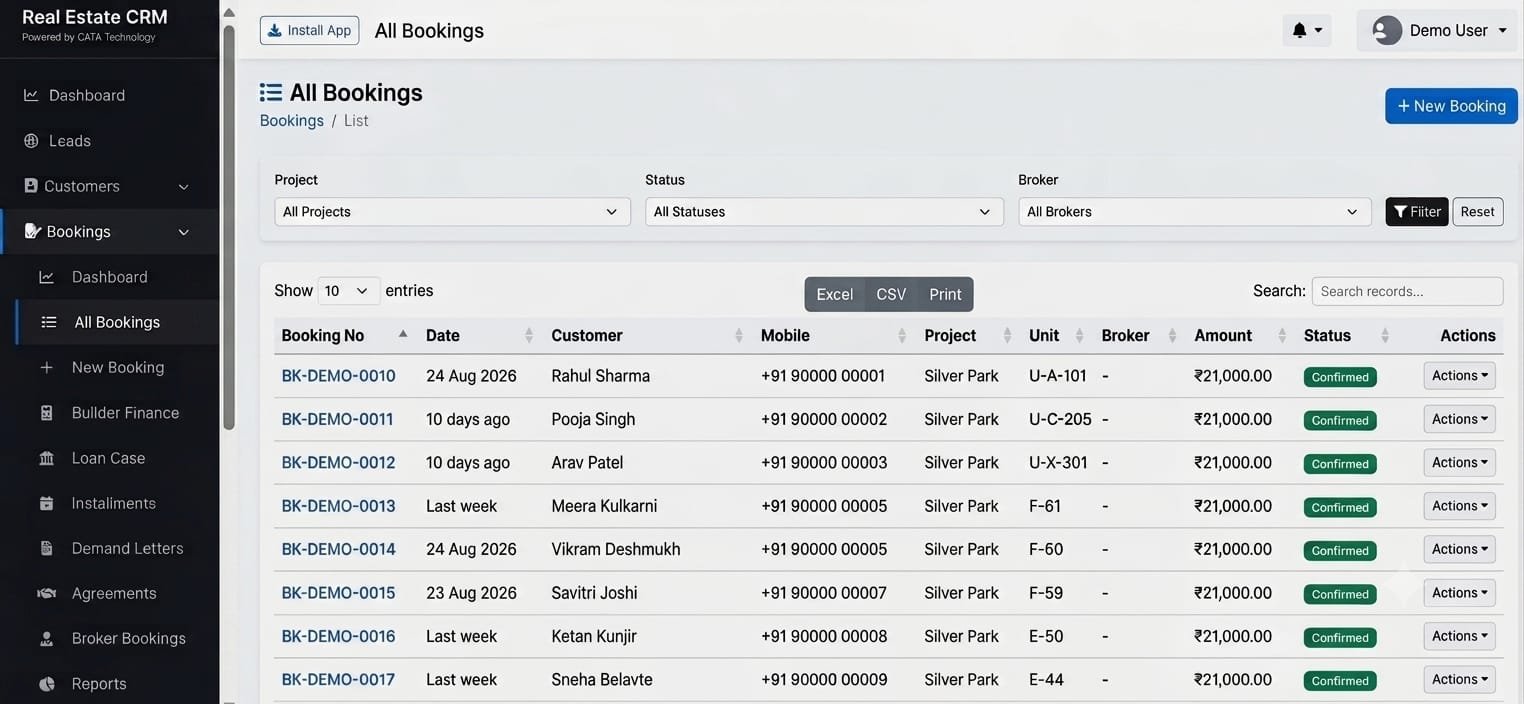Click unit cell U-X-301
Image resolution: width=1524 pixels, height=704 pixels.
(1058, 462)
